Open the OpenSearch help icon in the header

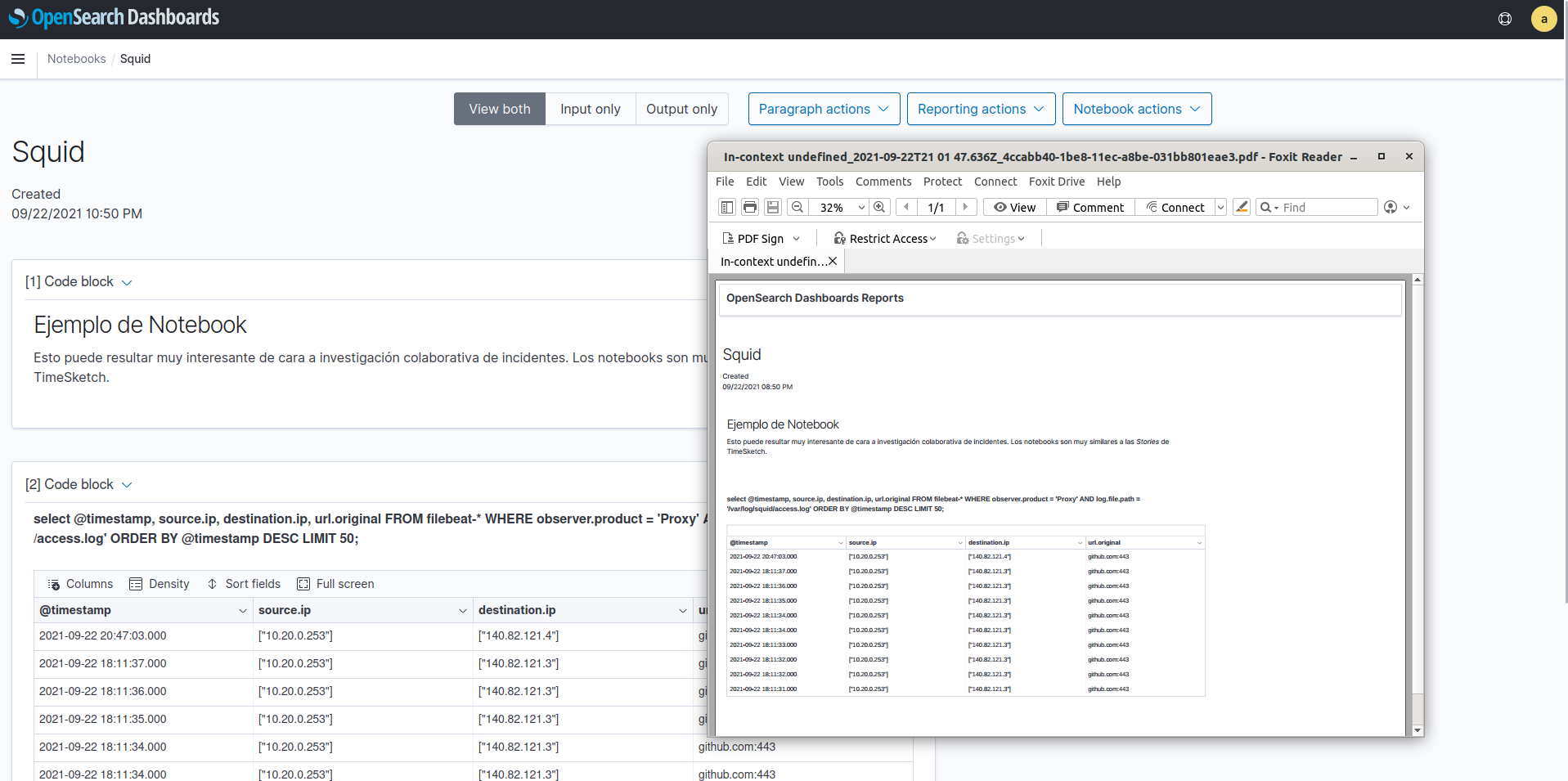coord(1504,19)
